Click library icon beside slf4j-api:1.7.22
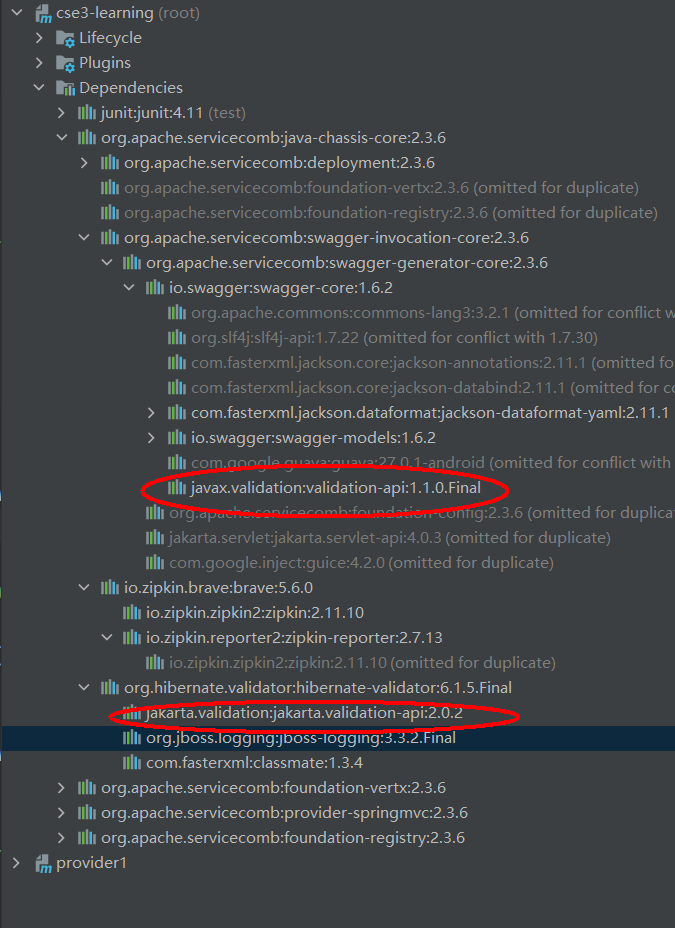 click(x=177, y=337)
